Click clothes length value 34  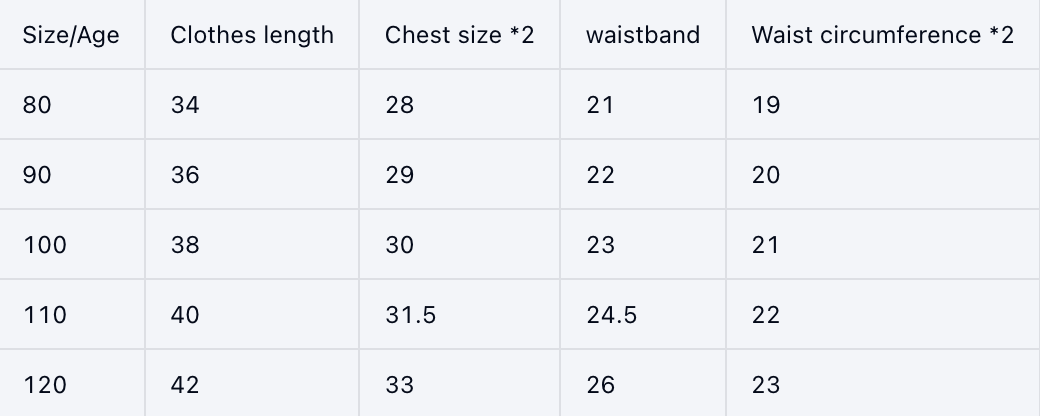tap(185, 105)
